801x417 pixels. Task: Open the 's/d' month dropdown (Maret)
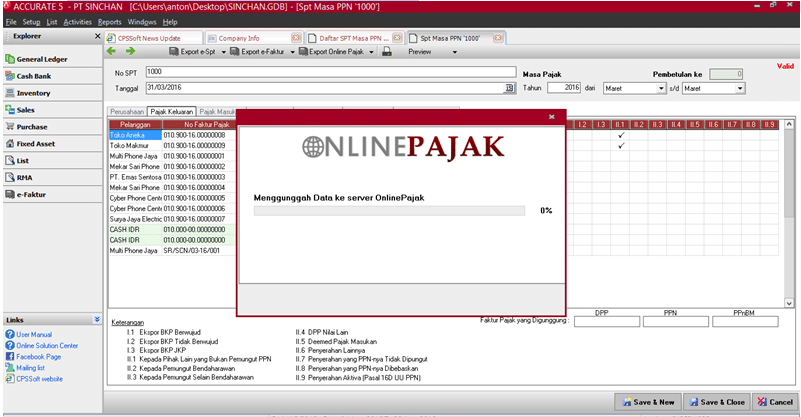740,88
